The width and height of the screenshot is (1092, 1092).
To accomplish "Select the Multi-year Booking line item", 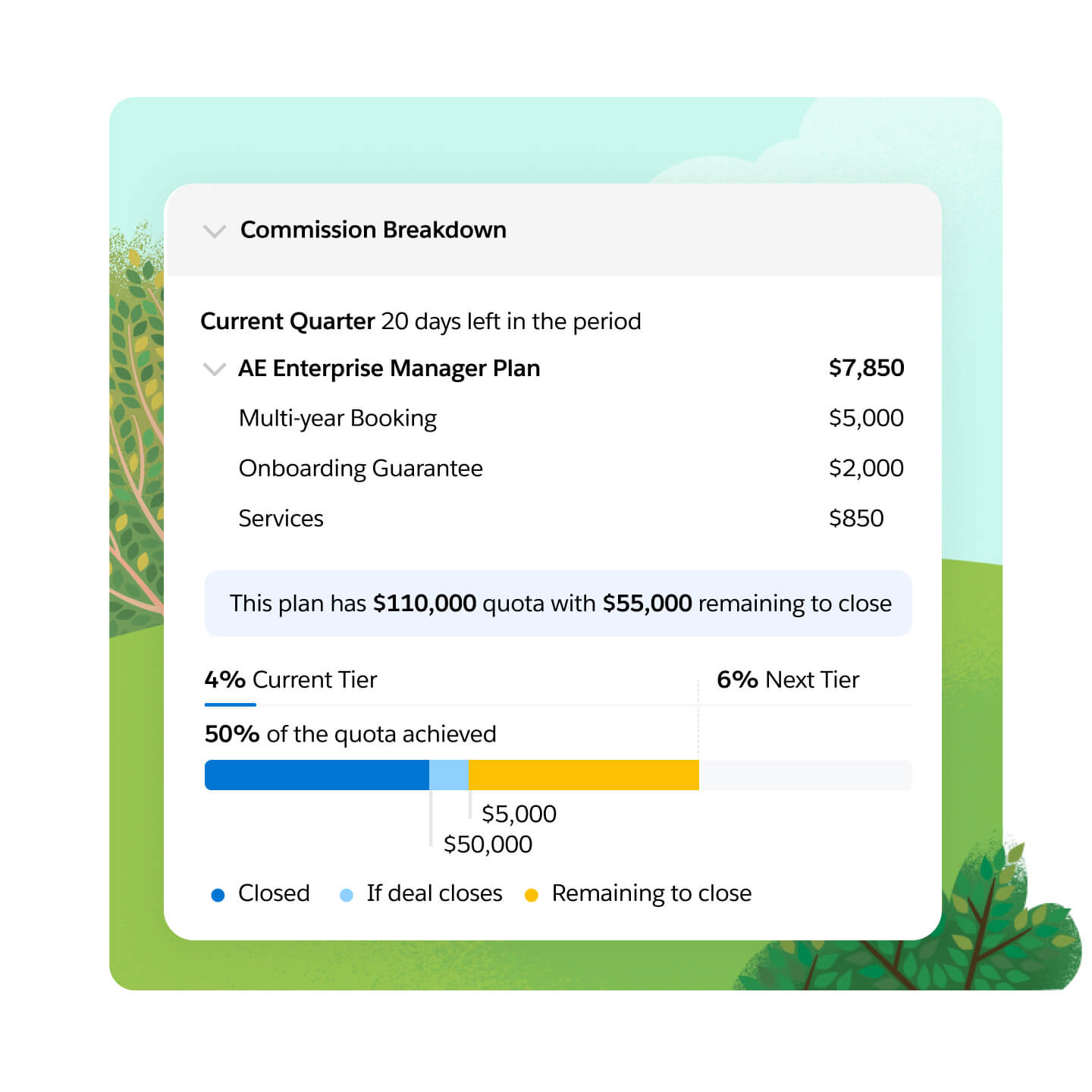I will click(x=337, y=419).
